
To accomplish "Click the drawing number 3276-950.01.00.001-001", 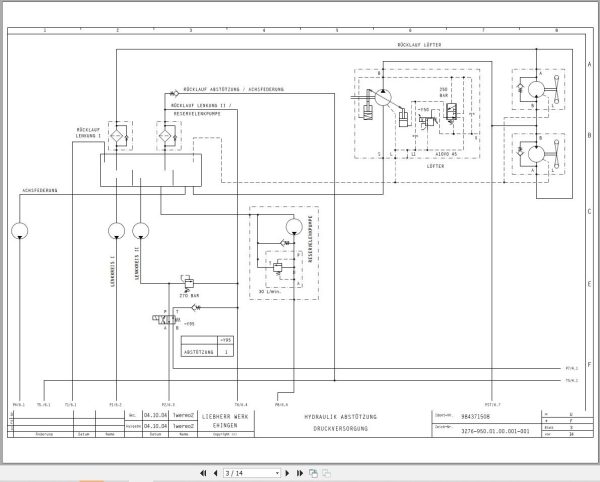I will (x=495, y=431).
